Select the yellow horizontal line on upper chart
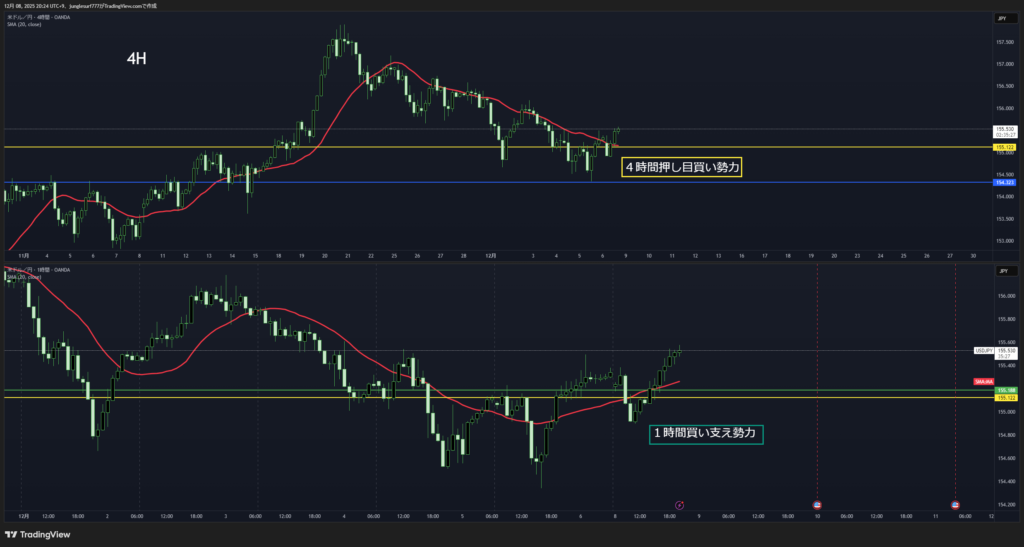1024x547 pixels. click(x=400, y=147)
